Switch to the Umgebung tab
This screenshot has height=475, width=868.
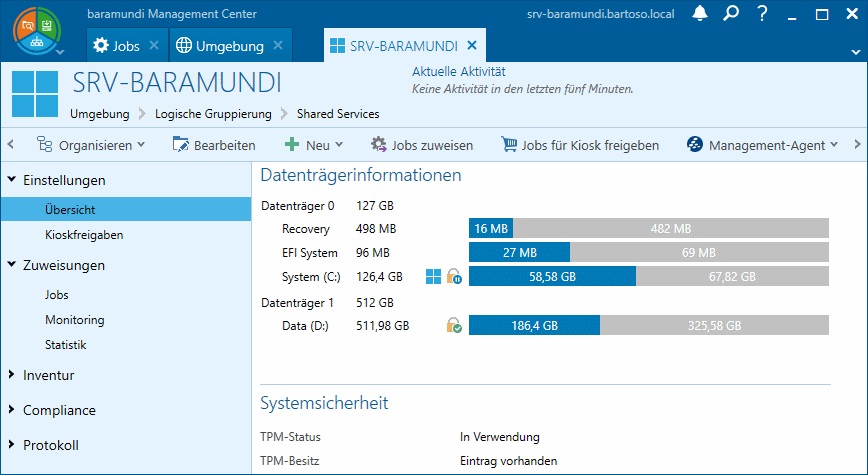[x=230, y=45]
